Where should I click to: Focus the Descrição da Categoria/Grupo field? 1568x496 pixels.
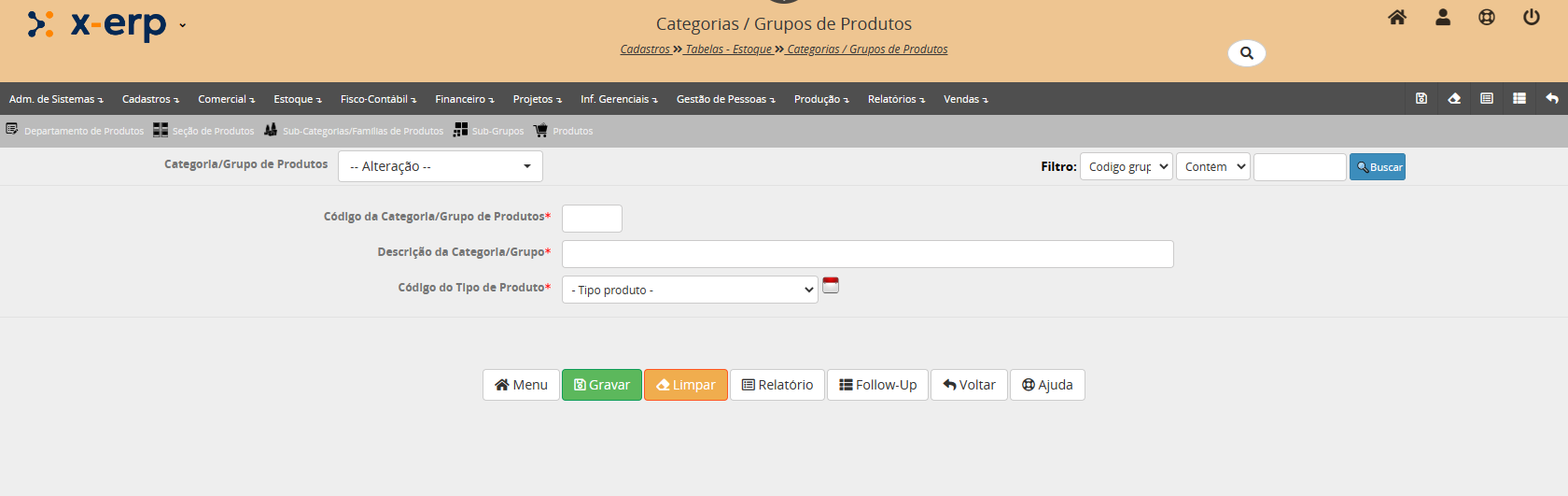coord(867,254)
